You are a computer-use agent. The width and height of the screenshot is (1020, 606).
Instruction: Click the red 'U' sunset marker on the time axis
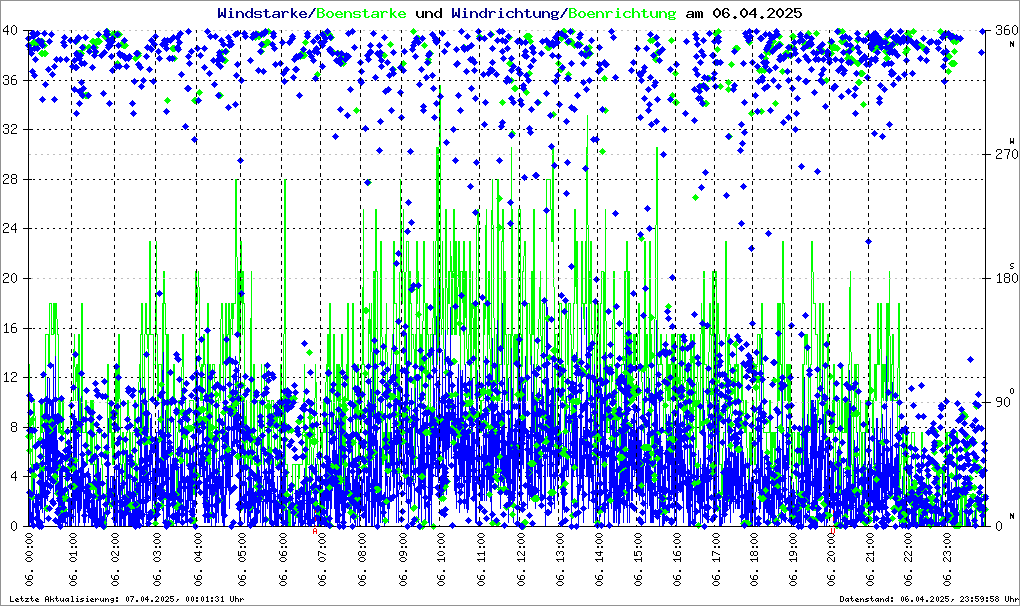(x=833, y=531)
